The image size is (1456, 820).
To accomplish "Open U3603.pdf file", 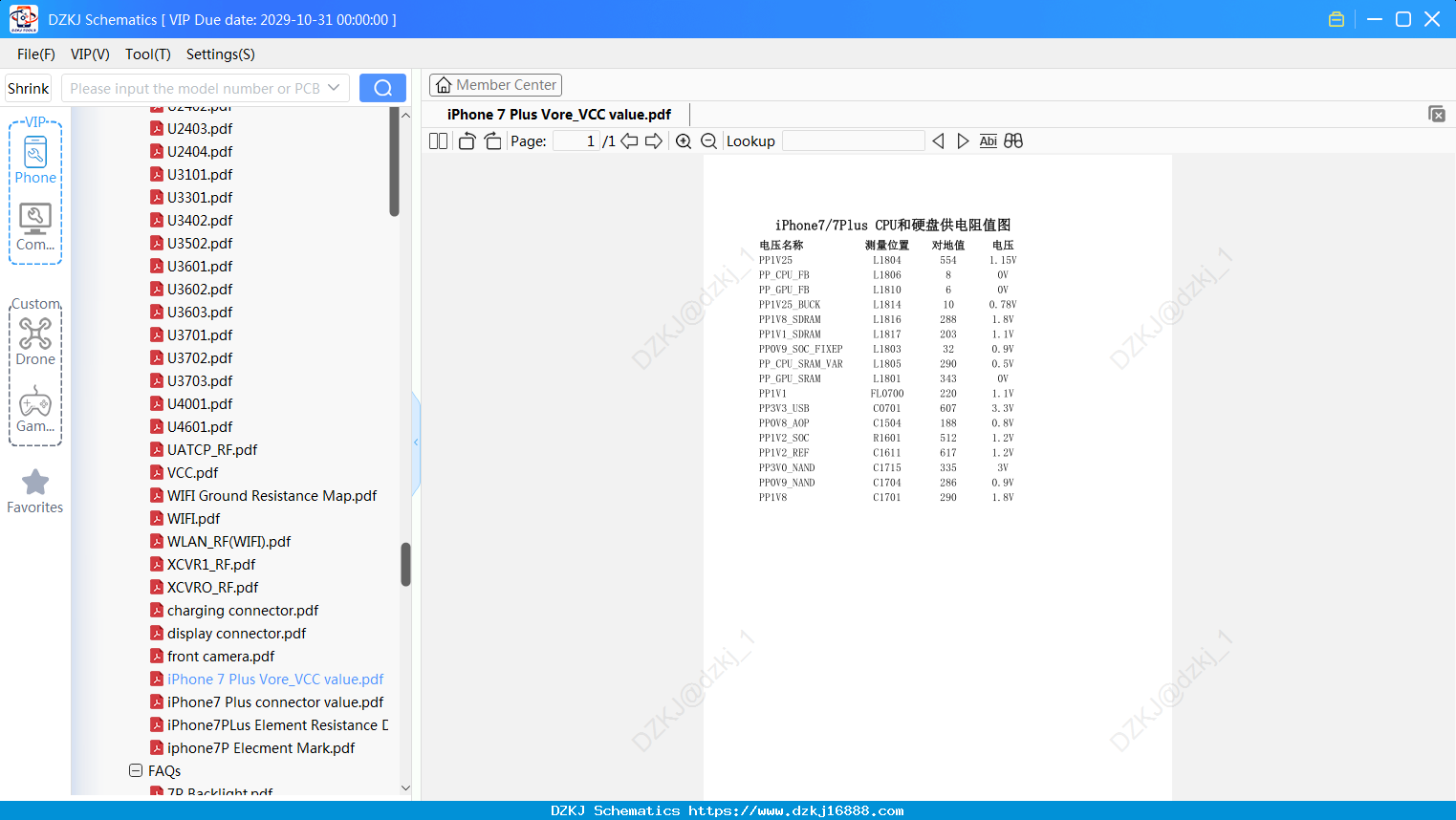I will point(191,312).
